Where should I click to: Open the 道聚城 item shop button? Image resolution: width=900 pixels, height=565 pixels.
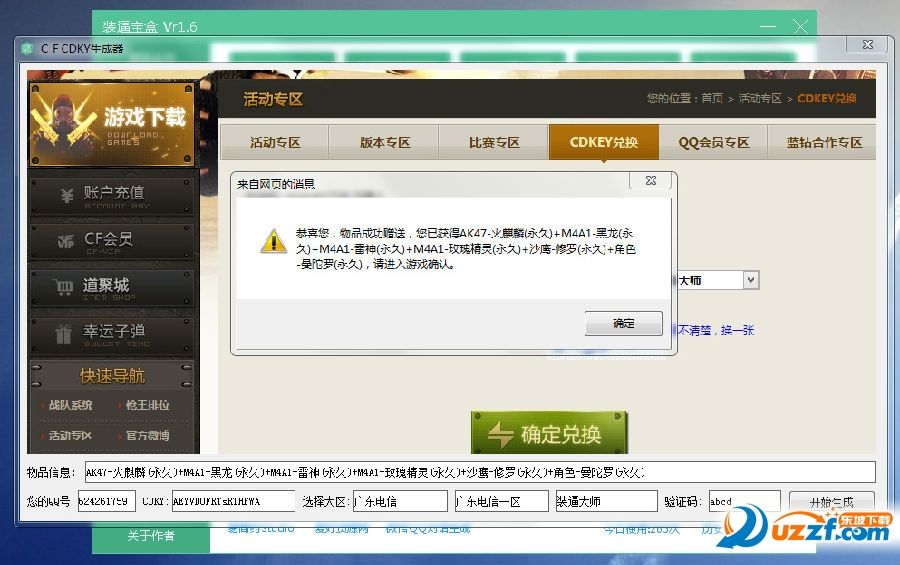[x=112, y=288]
